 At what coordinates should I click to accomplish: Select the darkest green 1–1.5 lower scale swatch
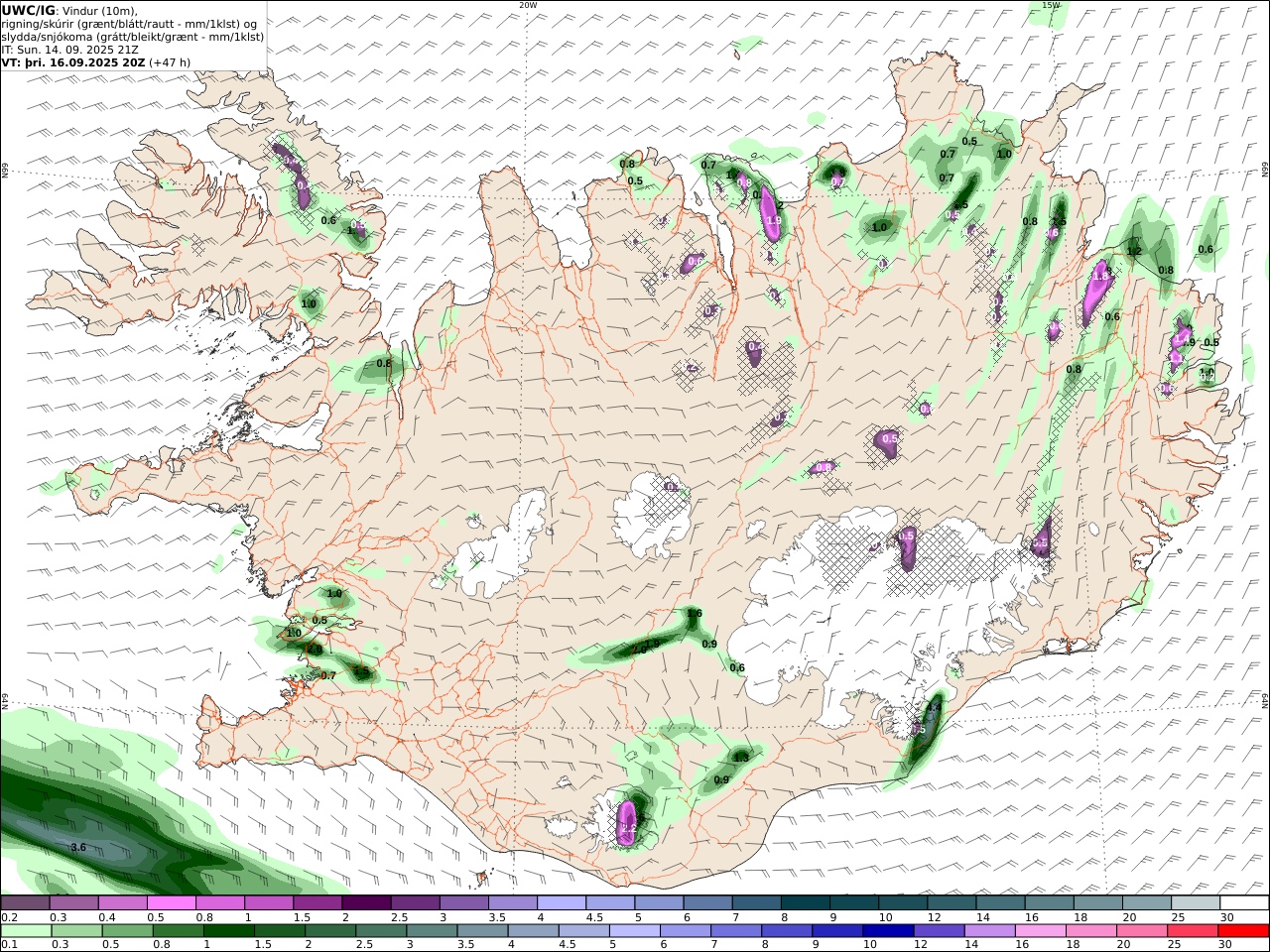tap(229, 931)
